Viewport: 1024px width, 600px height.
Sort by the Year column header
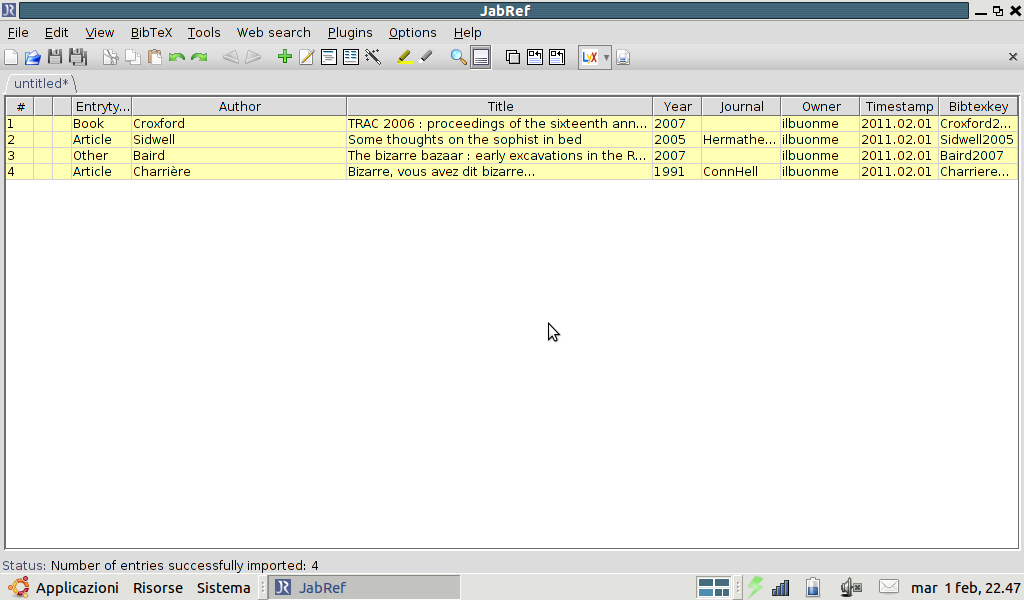[677, 106]
